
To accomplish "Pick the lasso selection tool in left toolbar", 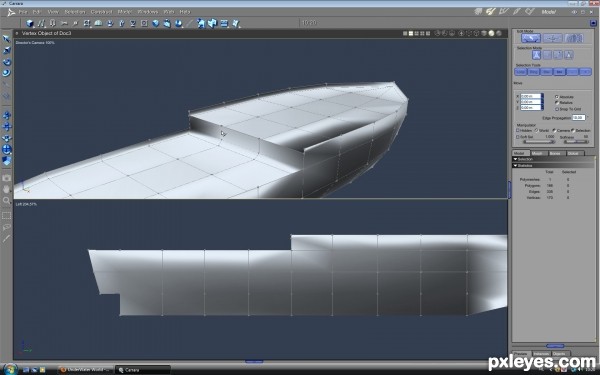I will 7,227.
